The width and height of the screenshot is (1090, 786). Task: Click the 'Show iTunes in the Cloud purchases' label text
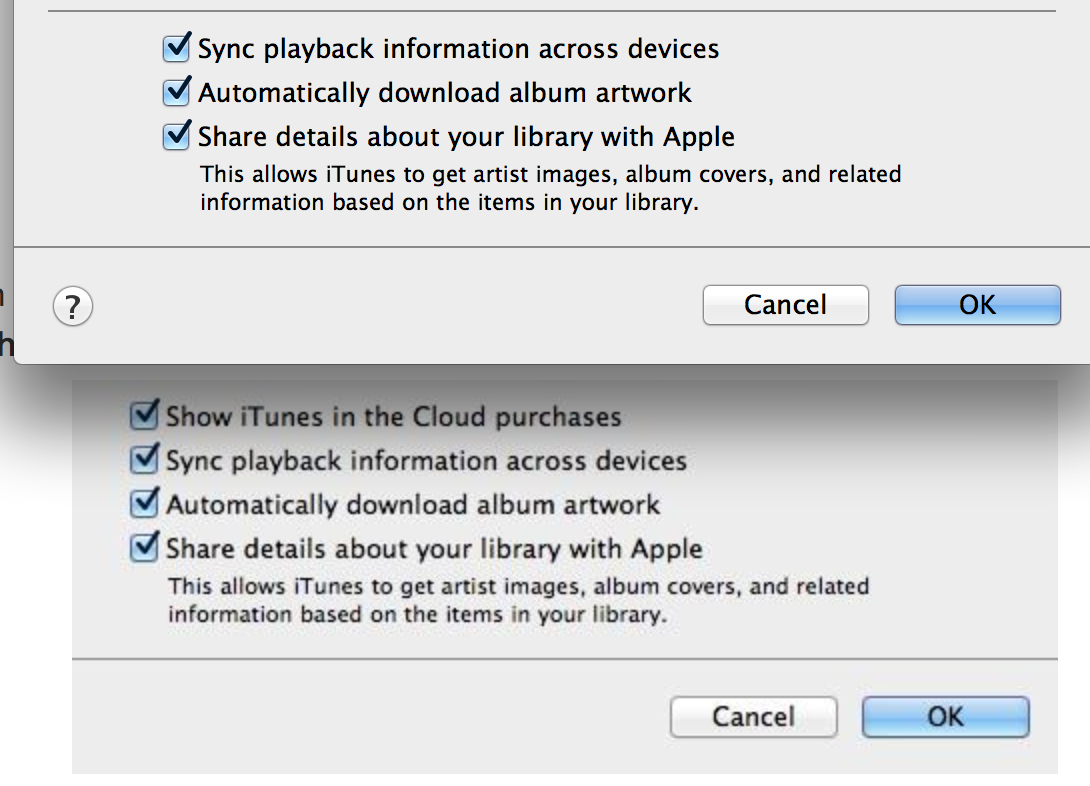(393, 417)
